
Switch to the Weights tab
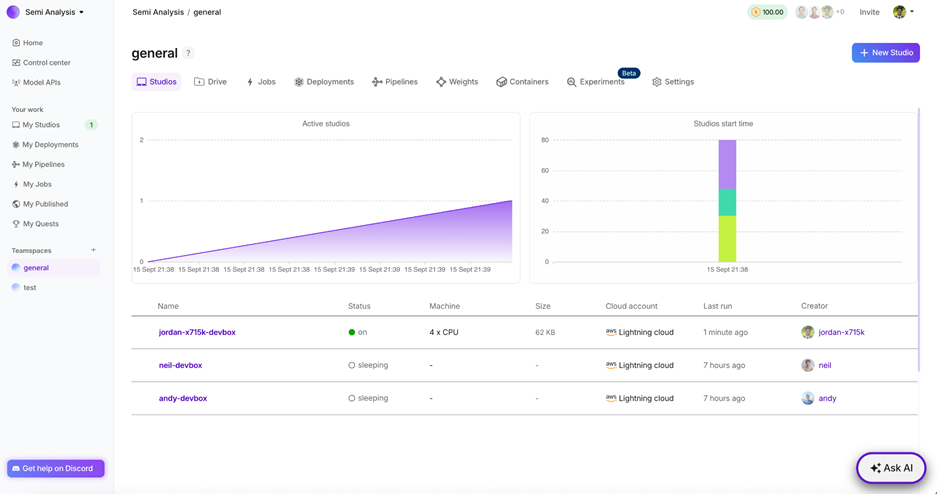[457, 82]
